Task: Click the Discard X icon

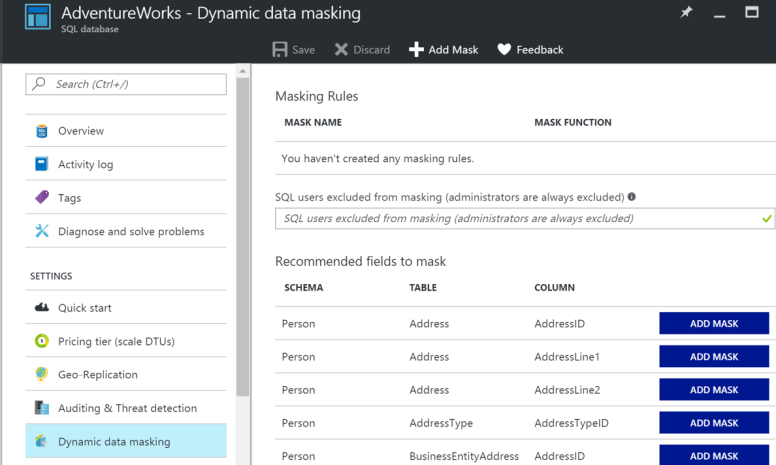Action: (341, 49)
